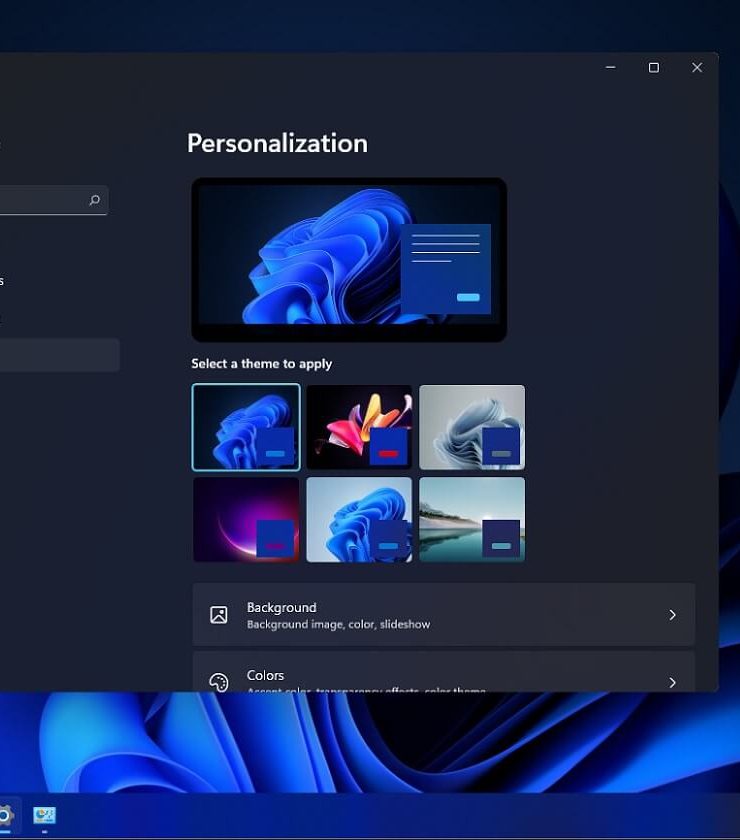The height and width of the screenshot is (840, 740).
Task: Apply the light blue bloom theme
Action: pos(359,520)
